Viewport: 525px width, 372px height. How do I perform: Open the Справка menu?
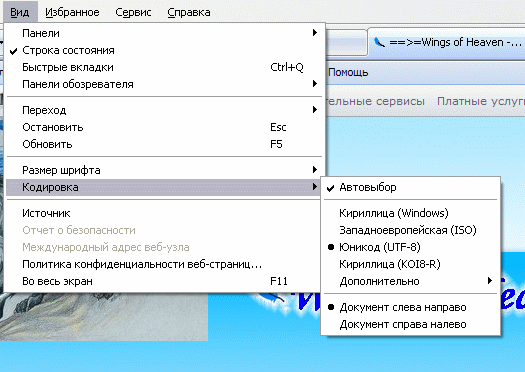click(189, 12)
